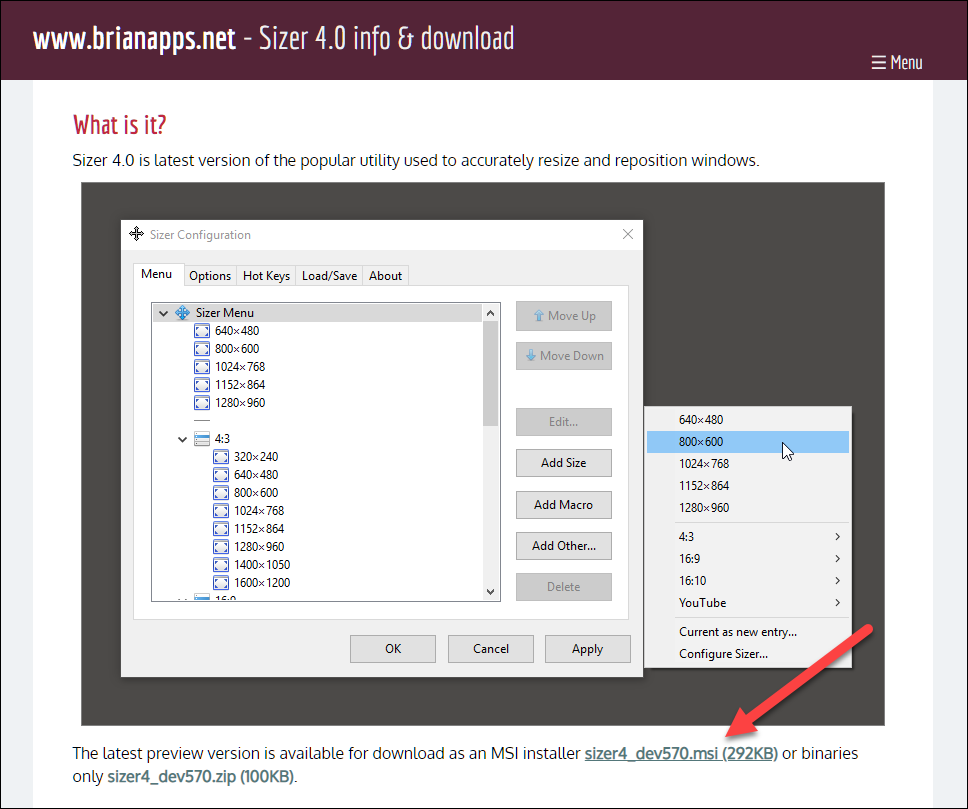Select the Sizer Menu root label in the tree
The height and width of the screenshot is (809, 968).
225,312
